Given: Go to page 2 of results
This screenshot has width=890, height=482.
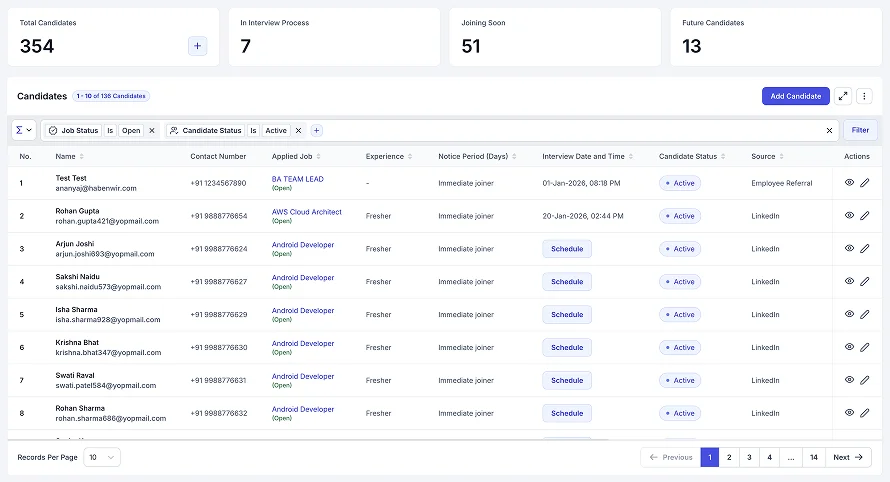Looking at the screenshot, I should 729,457.
